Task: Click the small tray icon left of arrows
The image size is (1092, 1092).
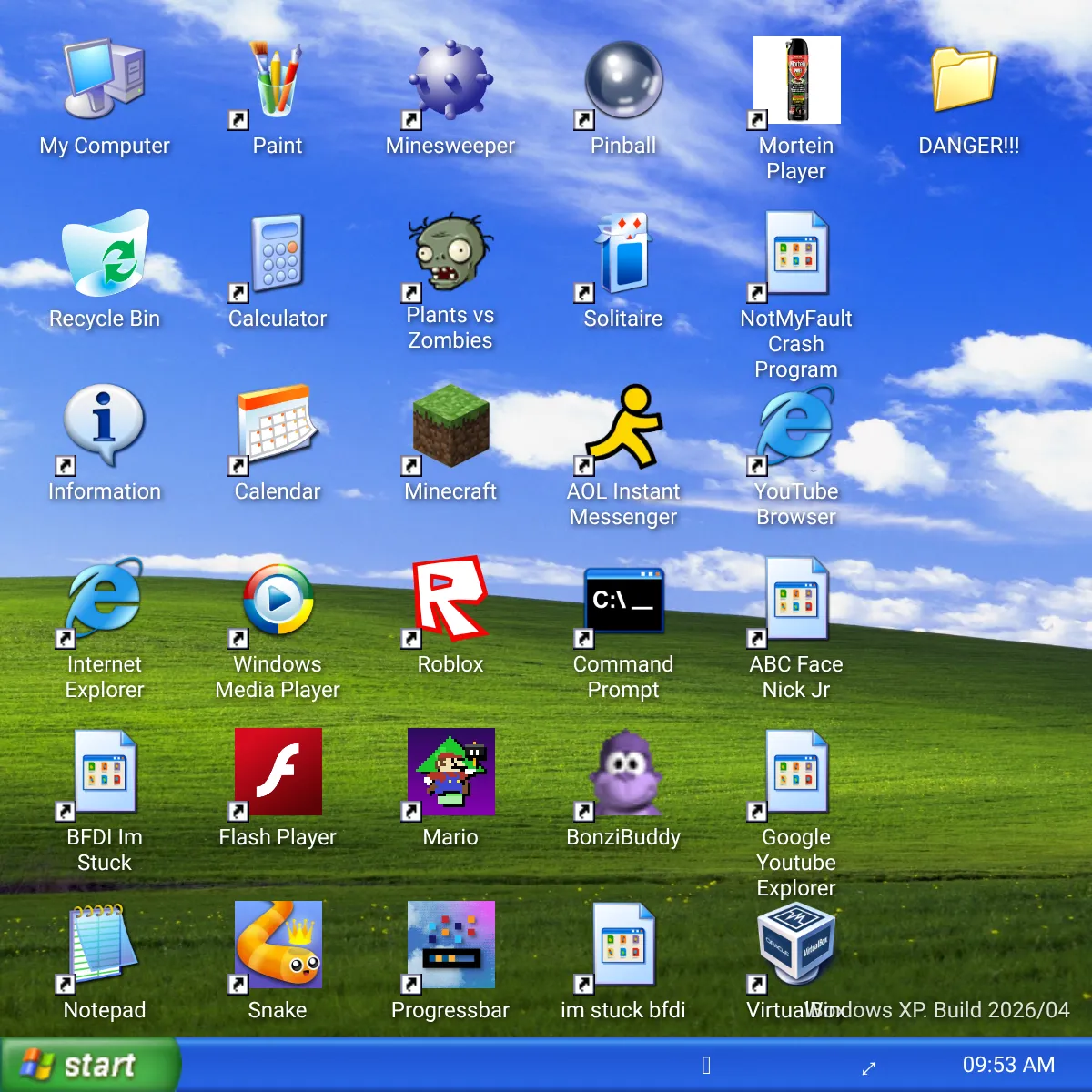Action: click(x=706, y=1065)
